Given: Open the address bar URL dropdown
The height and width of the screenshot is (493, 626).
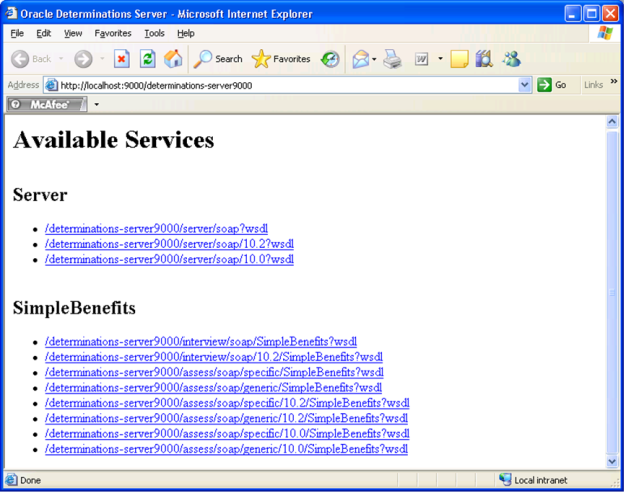Looking at the screenshot, I should point(525,85).
